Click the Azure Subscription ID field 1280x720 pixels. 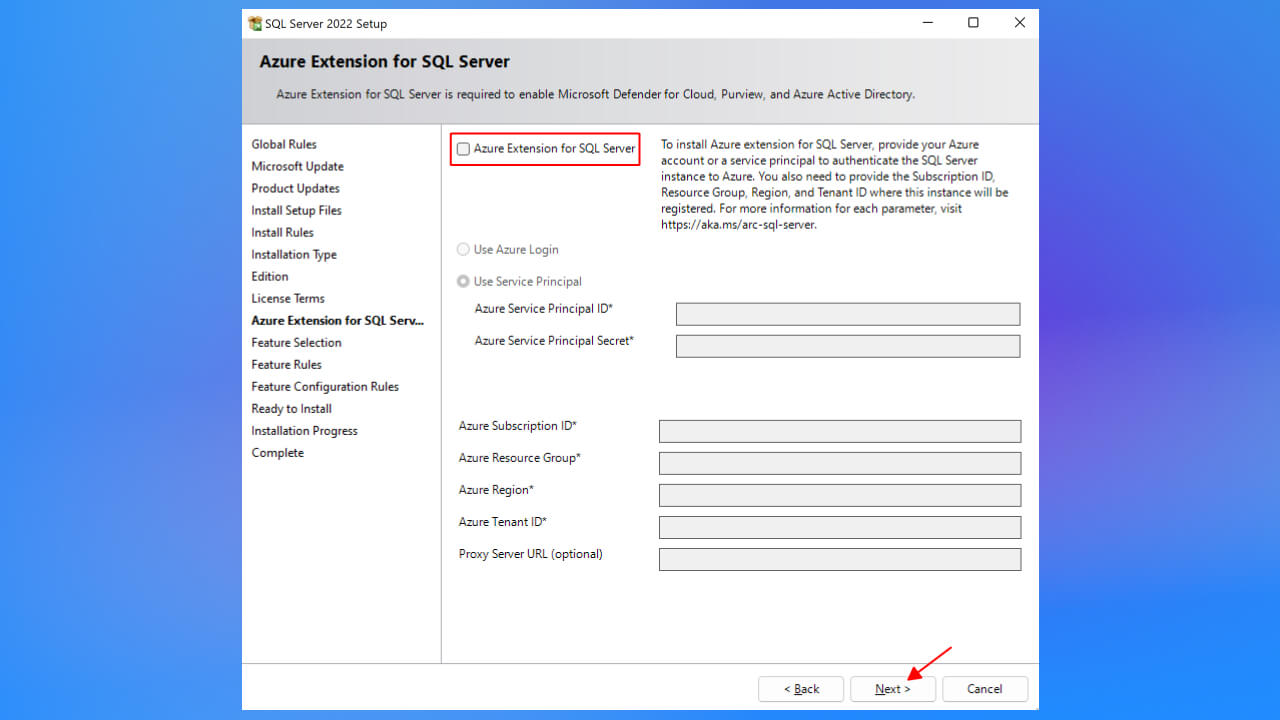[x=840, y=431]
